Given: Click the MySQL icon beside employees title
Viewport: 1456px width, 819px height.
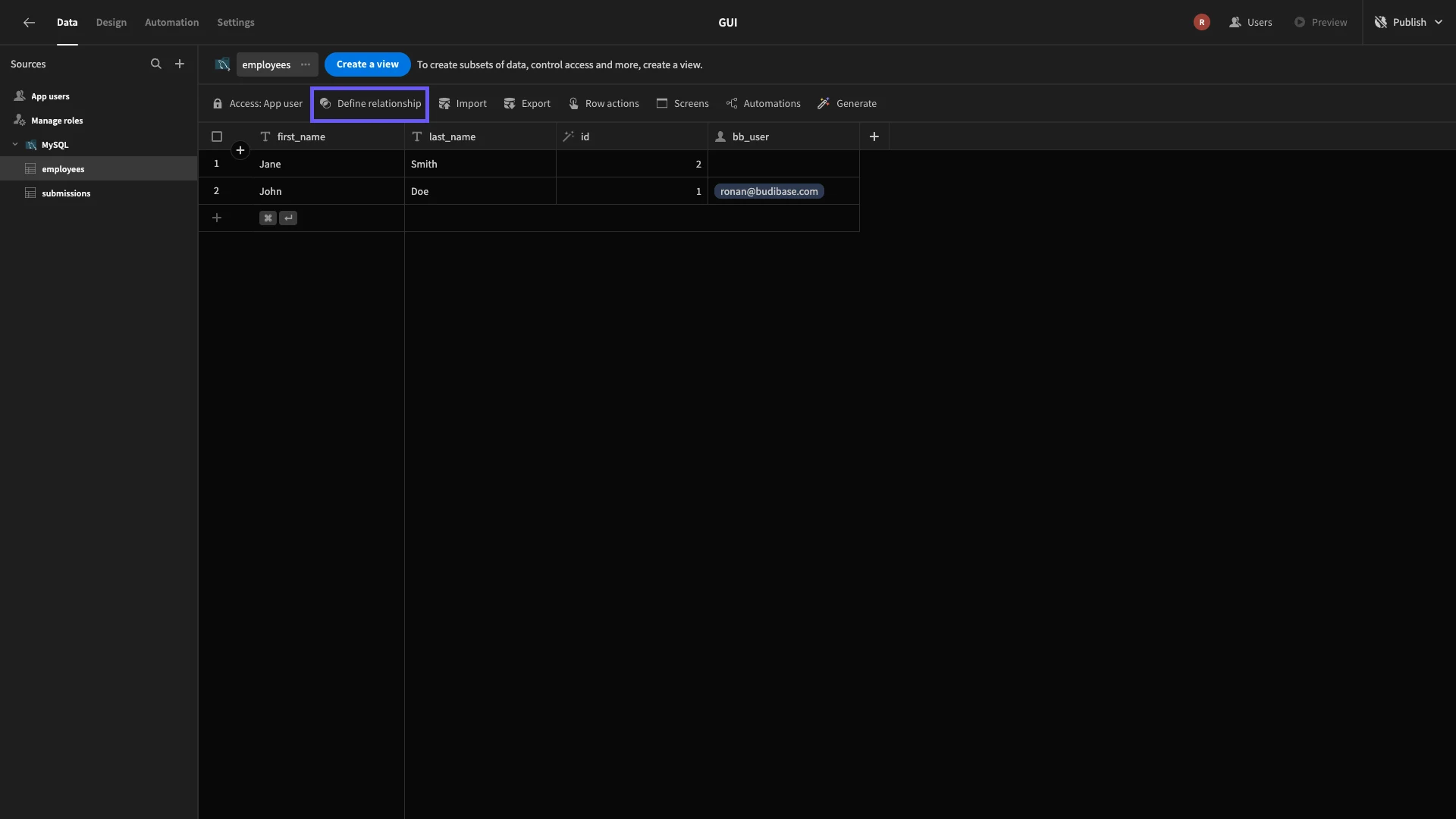Looking at the screenshot, I should (x=222, y=65).
